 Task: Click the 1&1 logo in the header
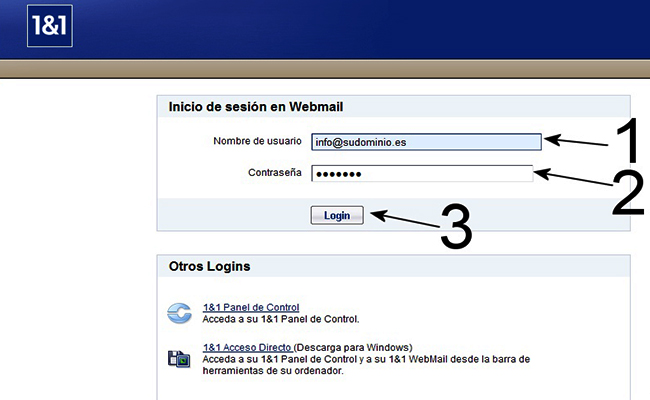point(50,25)
